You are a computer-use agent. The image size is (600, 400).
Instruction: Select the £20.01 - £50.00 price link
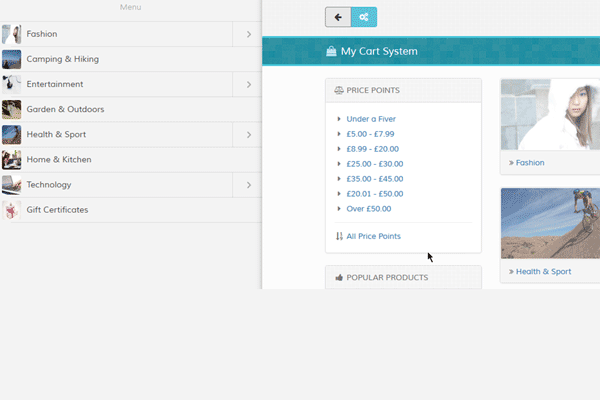[375, 194]
